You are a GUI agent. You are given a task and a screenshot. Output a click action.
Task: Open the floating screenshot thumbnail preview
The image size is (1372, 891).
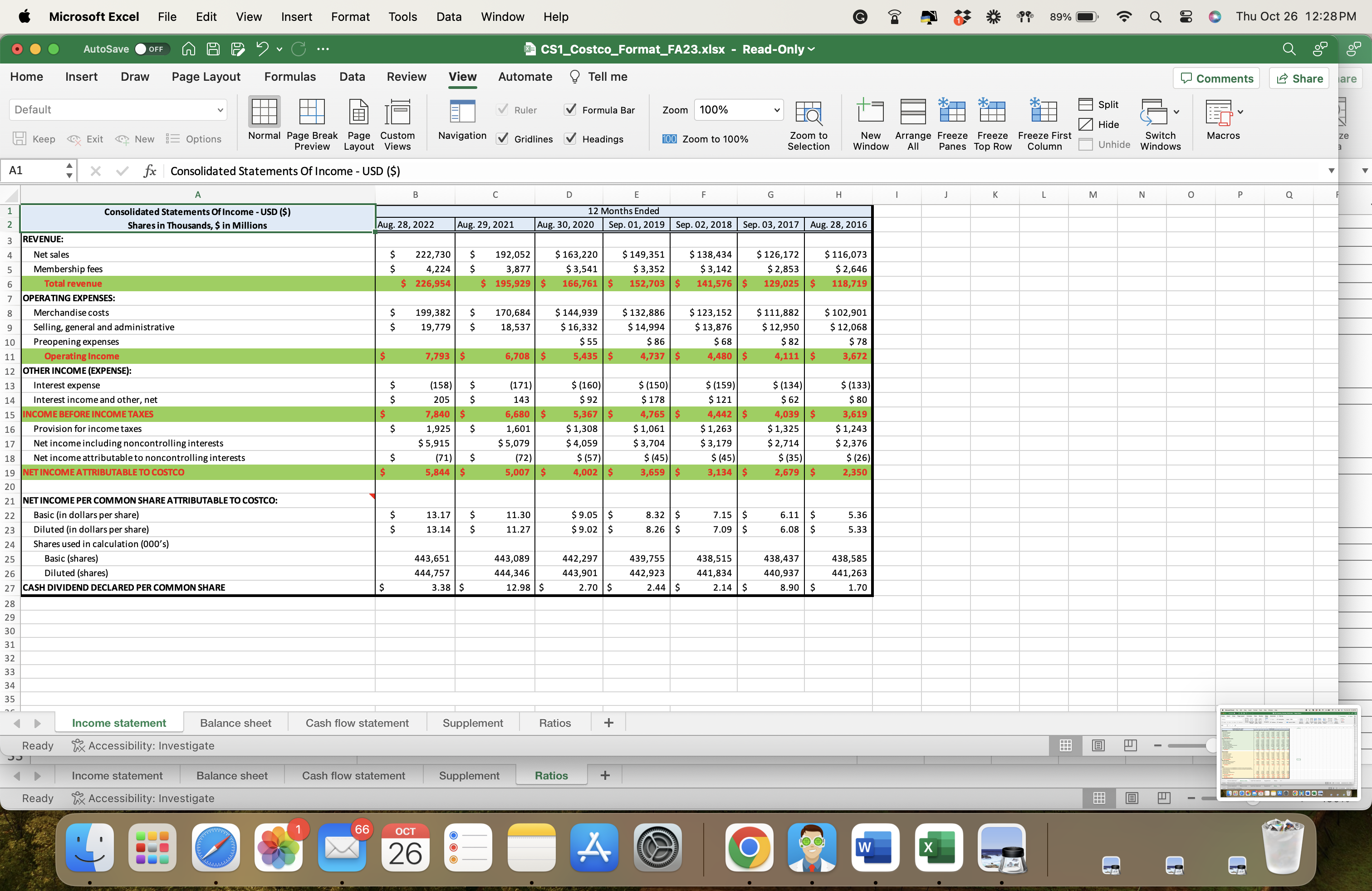pyautogui.click(x=1289, y=753)
